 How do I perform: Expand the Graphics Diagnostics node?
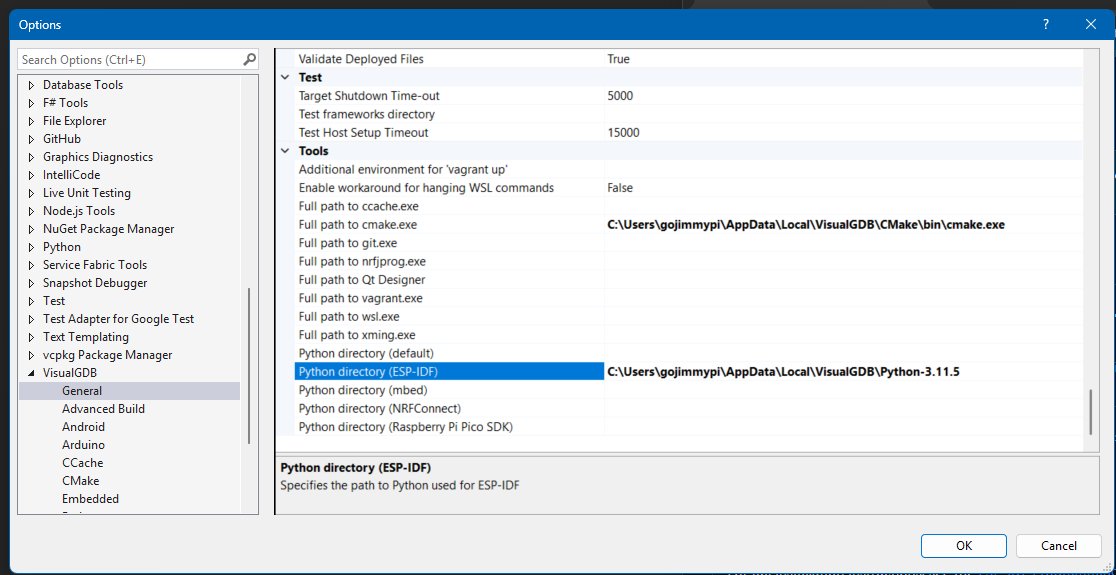point(31,157)
